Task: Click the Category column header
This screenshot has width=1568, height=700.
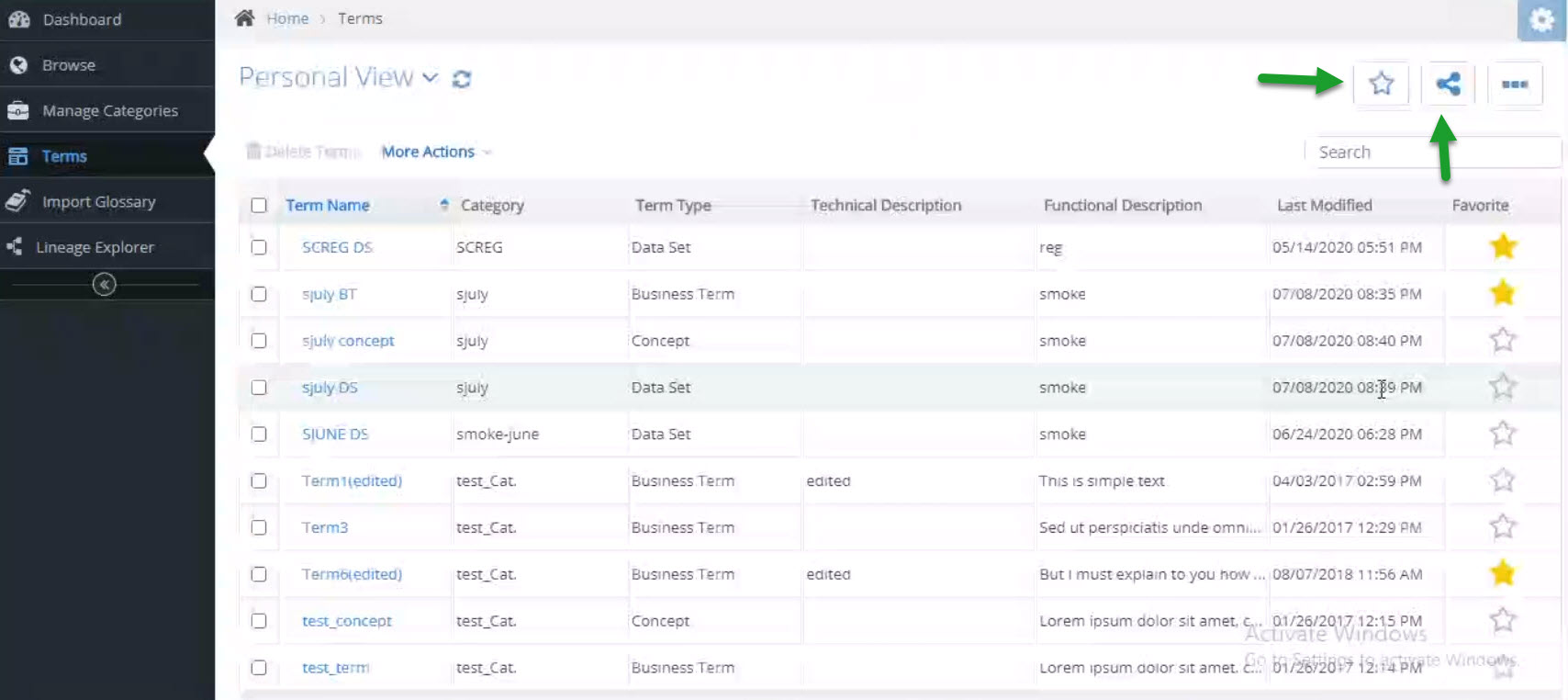Action: (492, 206)
